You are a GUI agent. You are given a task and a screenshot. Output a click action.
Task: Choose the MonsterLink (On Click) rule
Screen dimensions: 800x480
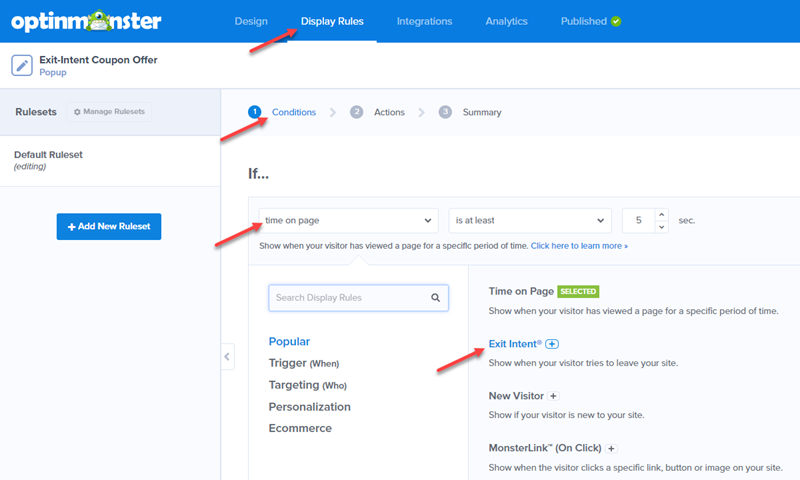coord(545,448)
